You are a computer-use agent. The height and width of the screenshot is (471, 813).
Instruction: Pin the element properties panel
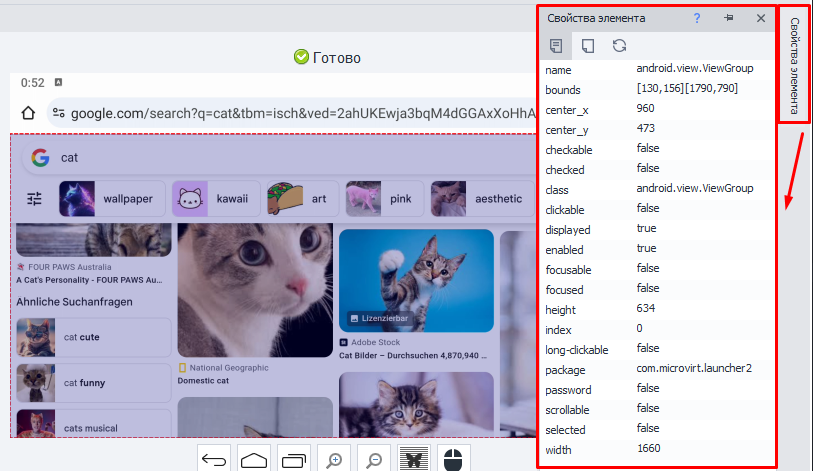point(728,18)
